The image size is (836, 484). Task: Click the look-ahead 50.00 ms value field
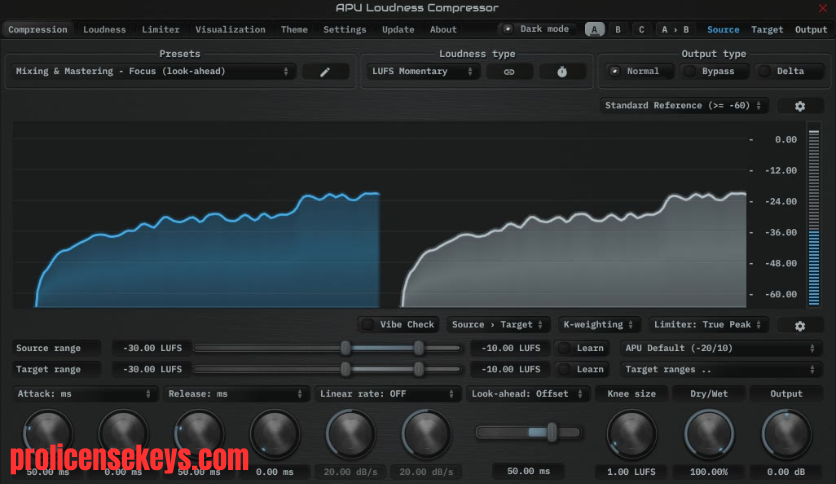pos(528,471)
